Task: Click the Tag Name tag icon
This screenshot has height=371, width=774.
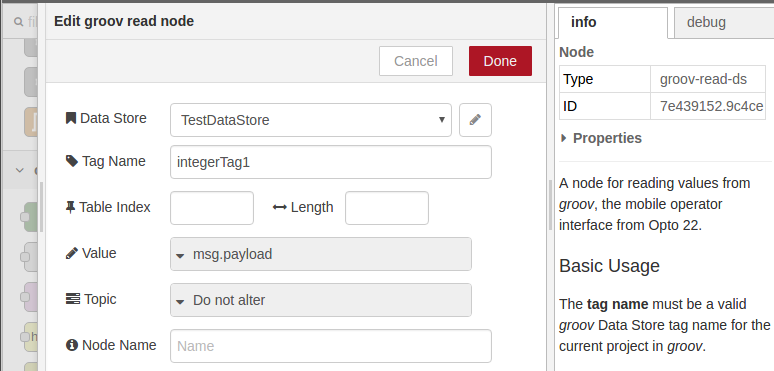Action: 72,161
